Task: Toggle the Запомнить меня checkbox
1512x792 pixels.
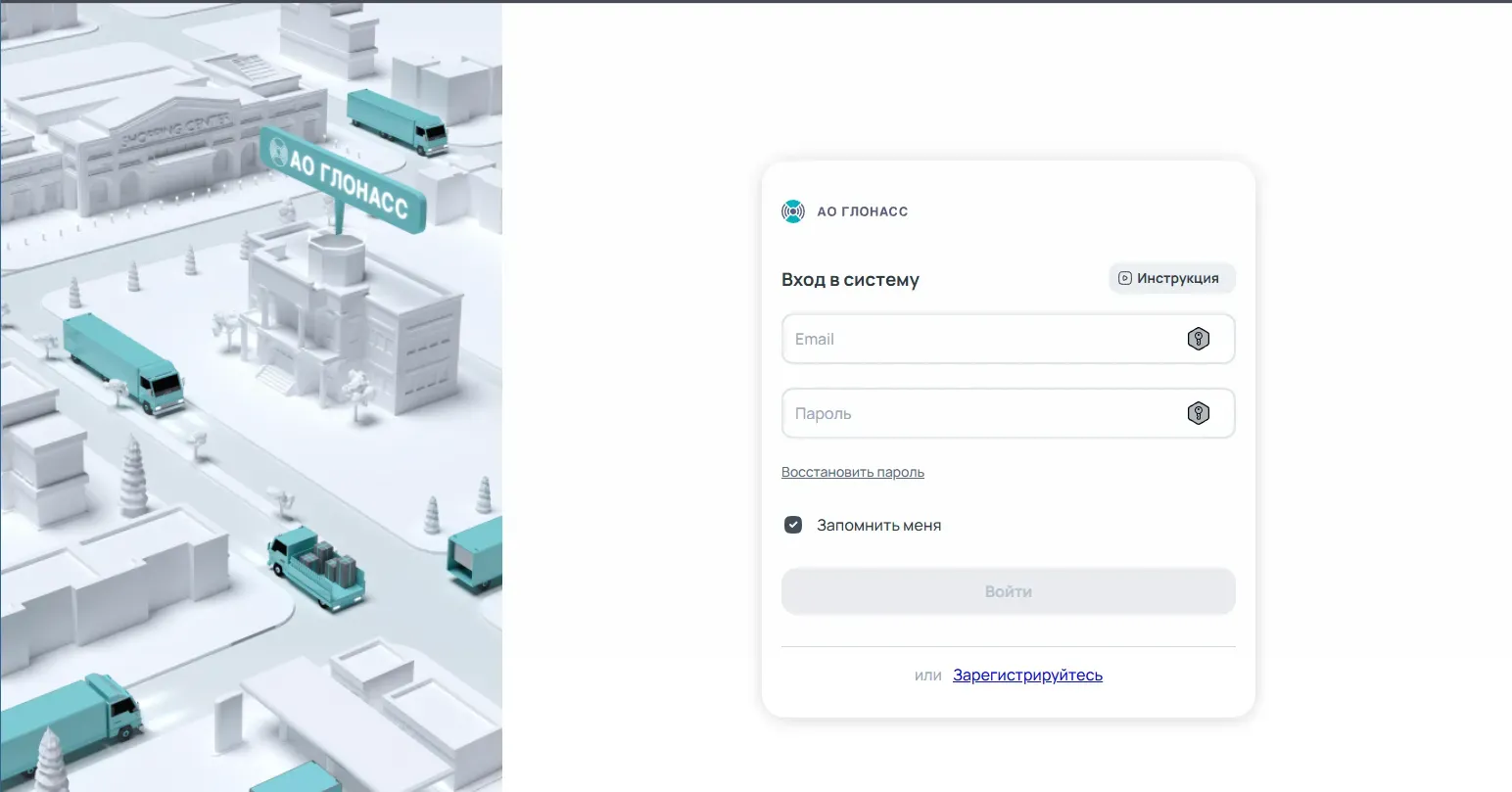Action: (x=793, y=525)
